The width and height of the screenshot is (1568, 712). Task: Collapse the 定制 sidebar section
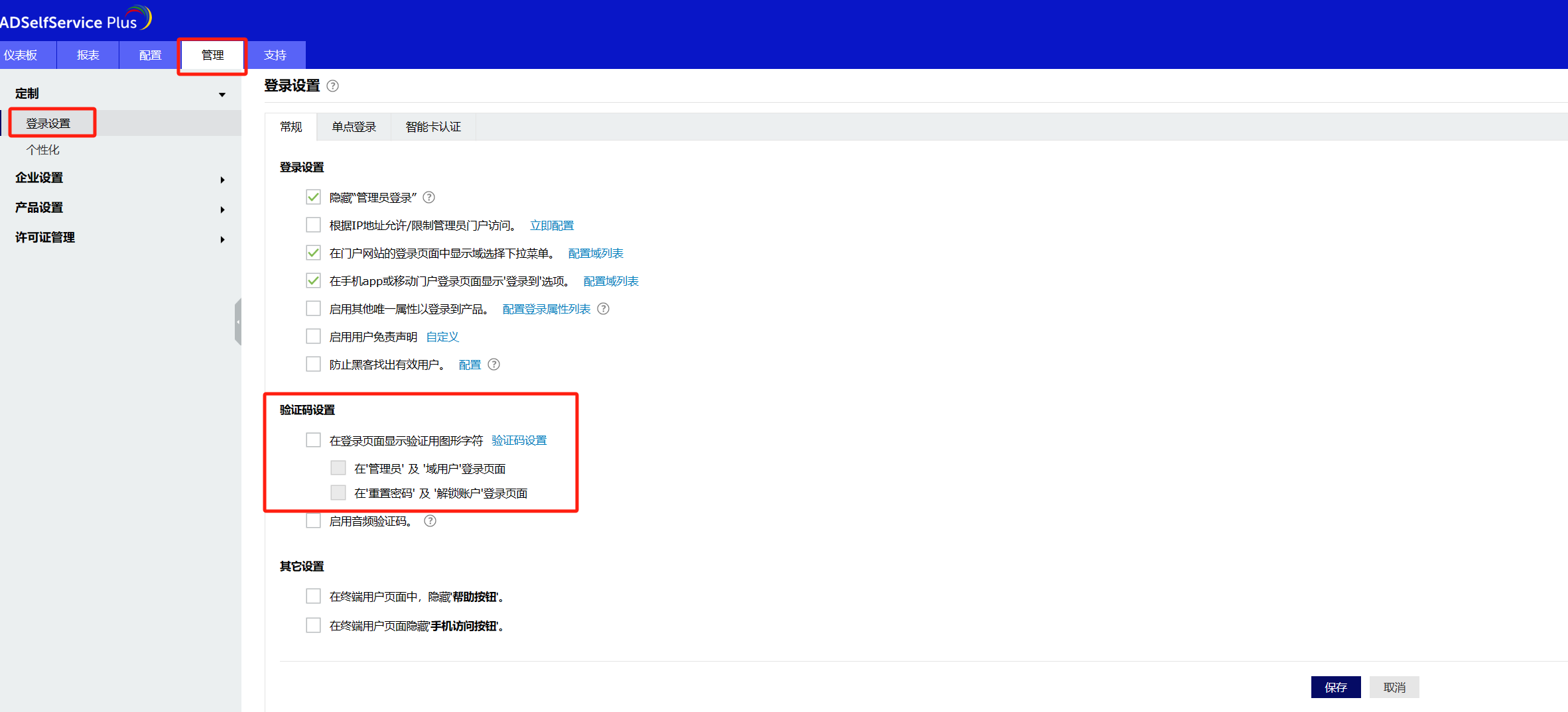222,95
